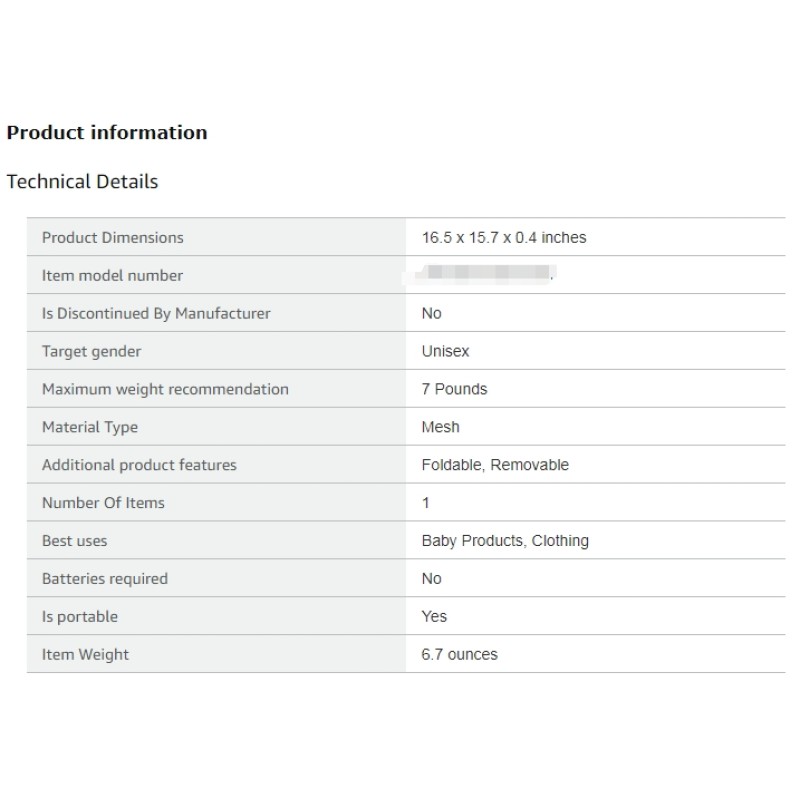Select the Is Discontinued By Manufacturer label
The width and height of the screenshot is (800, 800).
tap(156, 314)
